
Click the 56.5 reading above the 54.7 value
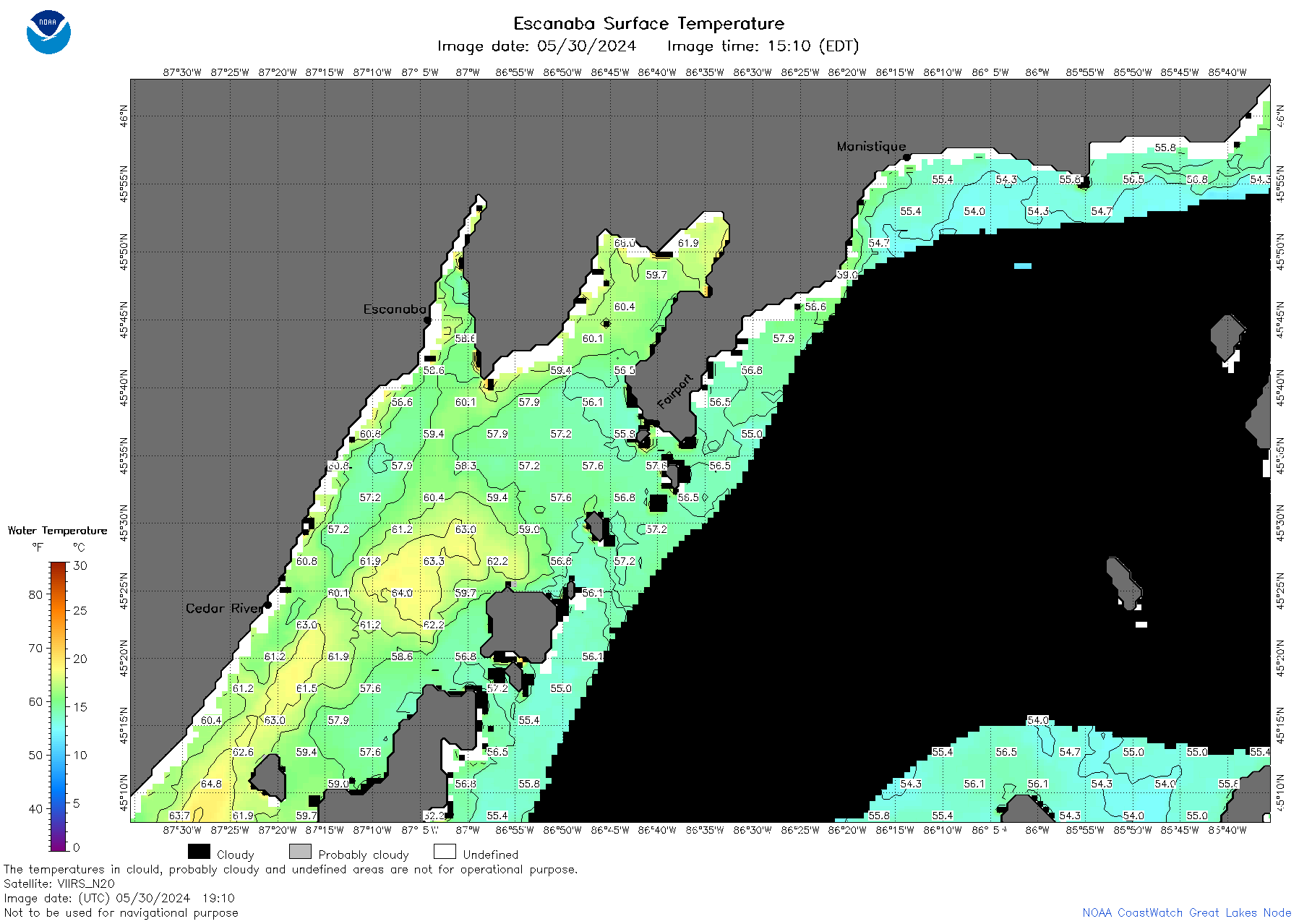pos(1133,179)
